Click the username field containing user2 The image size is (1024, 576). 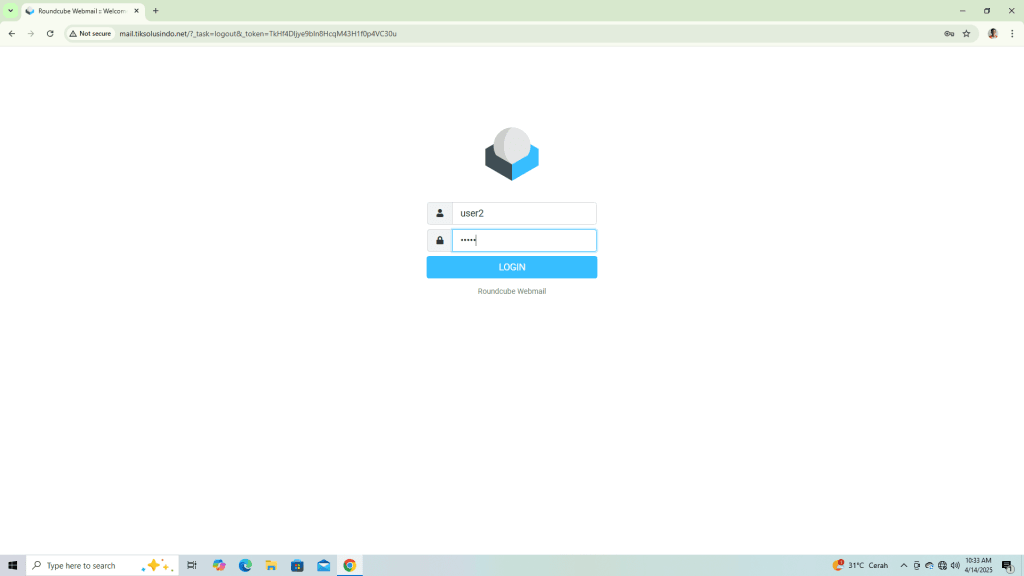pos(524,213)
